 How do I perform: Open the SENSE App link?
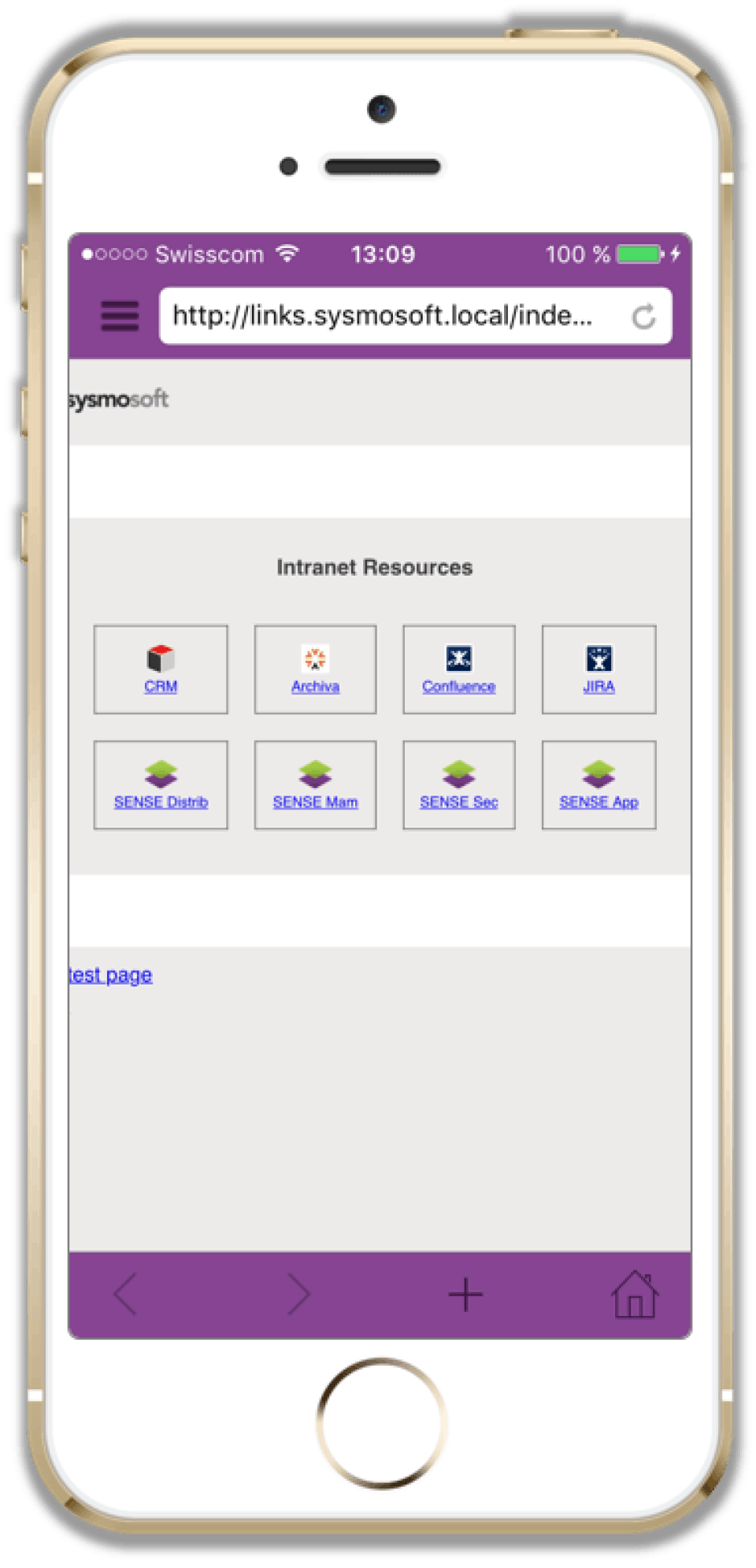(x=599, y=802)
